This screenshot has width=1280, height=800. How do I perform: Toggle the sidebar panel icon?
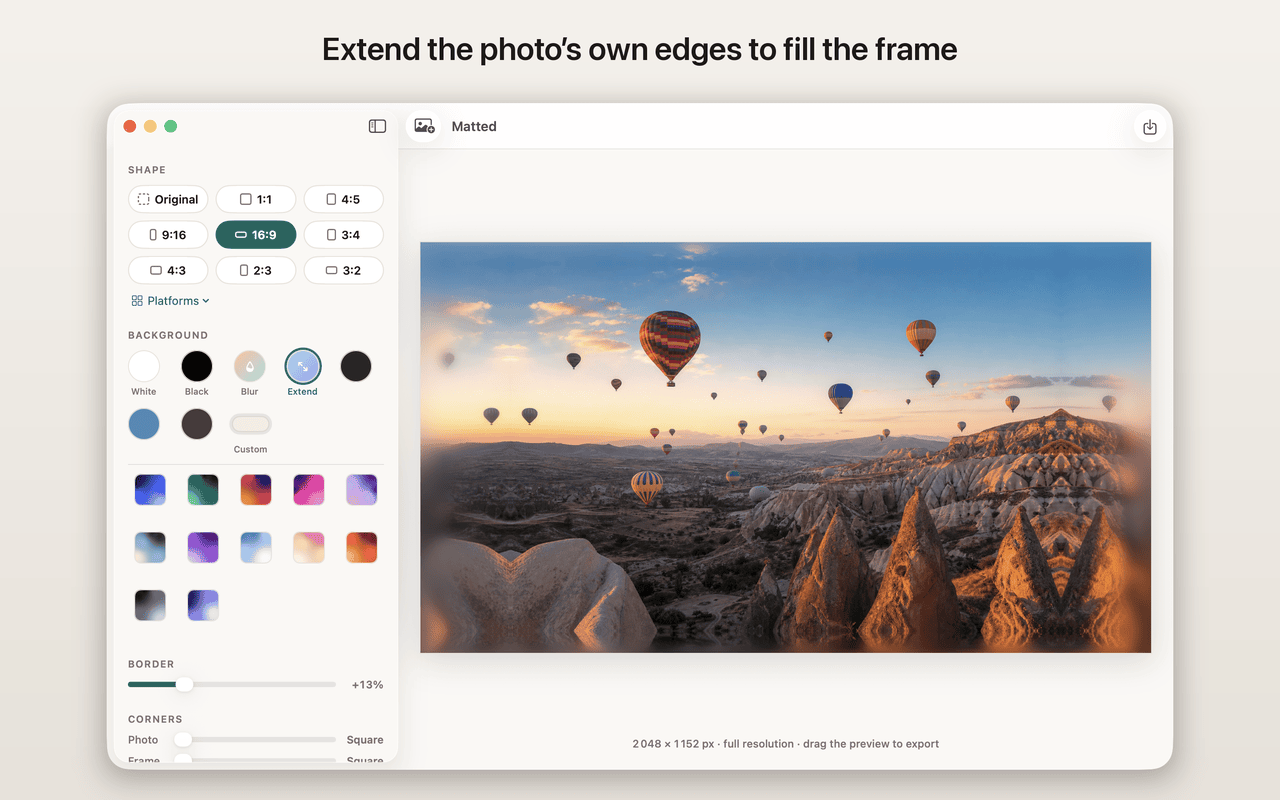click(x=377, y=126)
